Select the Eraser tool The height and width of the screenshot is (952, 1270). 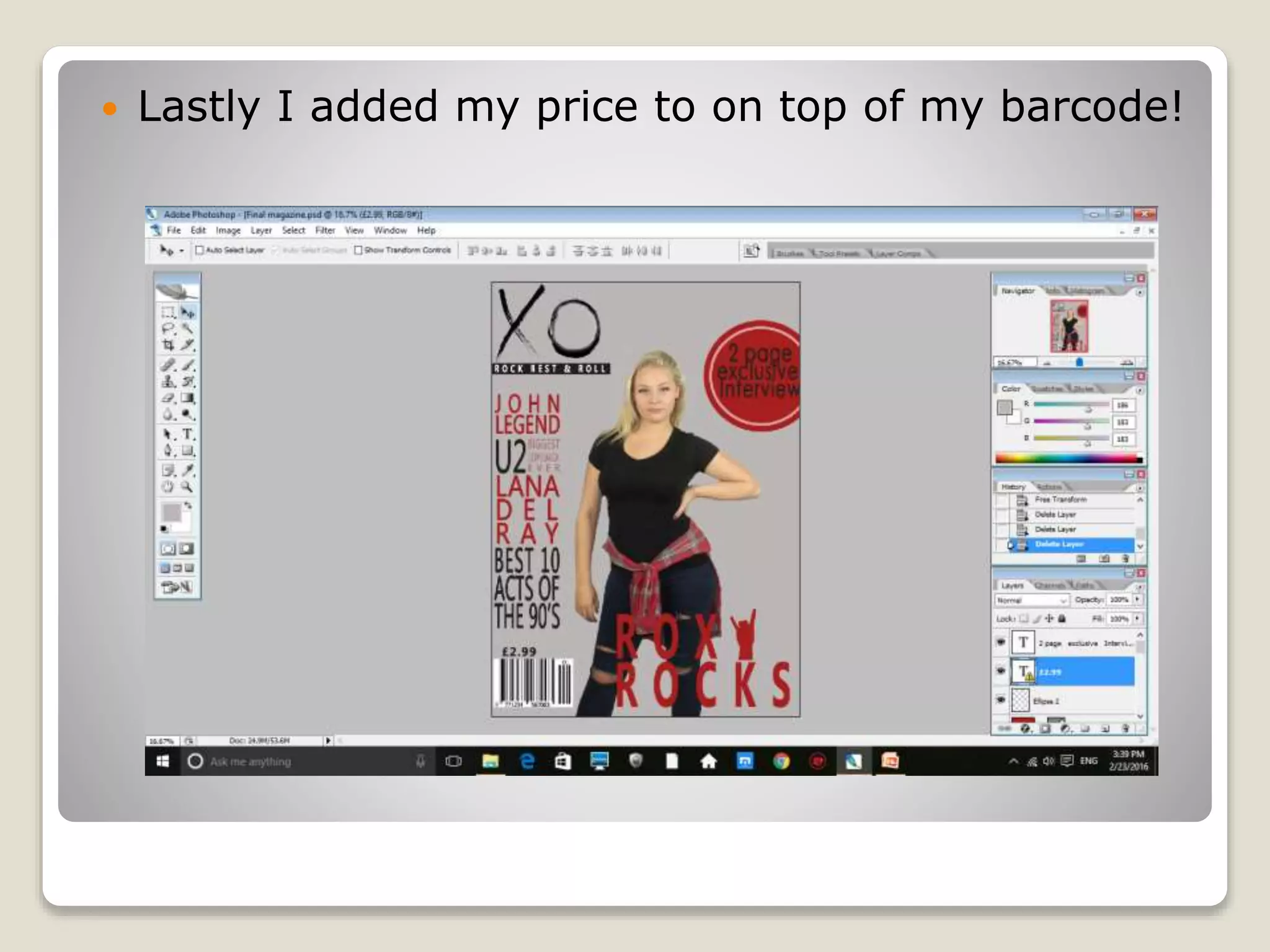pyautogui.click(x=168, y=398)
